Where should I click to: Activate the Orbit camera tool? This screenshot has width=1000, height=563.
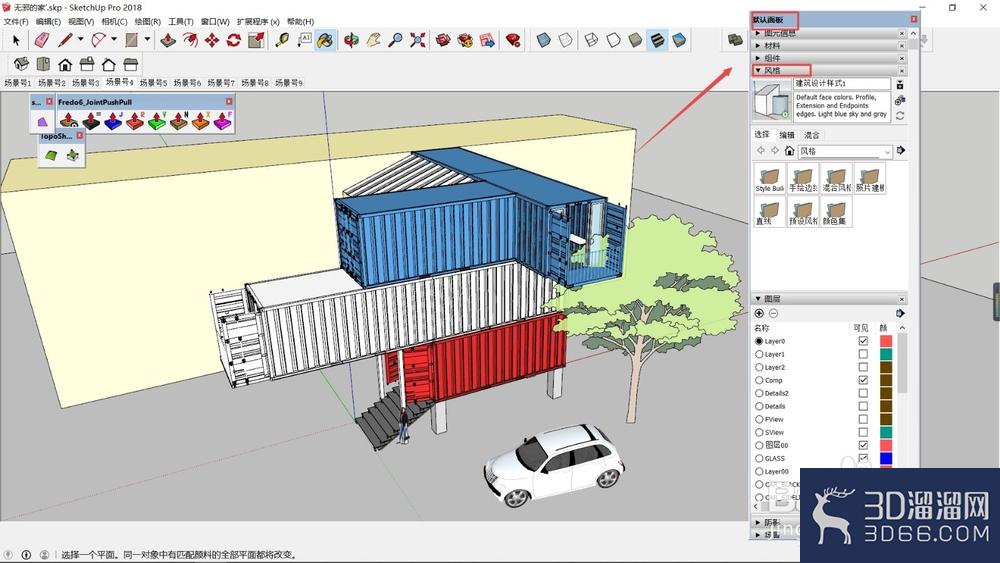[351, 41]
